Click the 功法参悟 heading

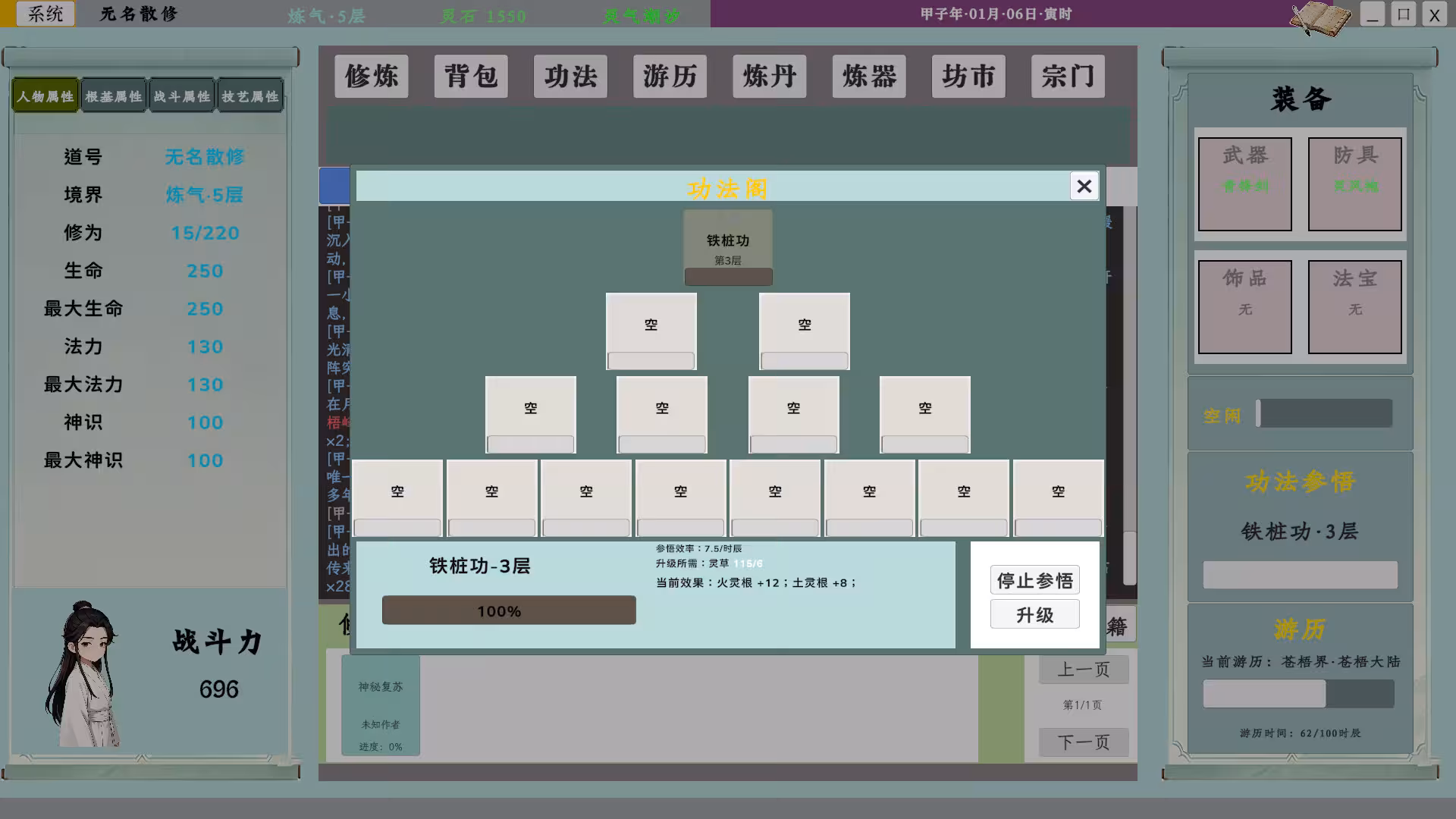click(x=1300, y=482)
